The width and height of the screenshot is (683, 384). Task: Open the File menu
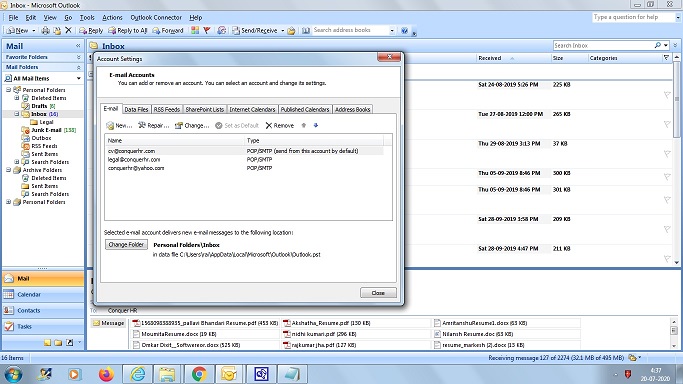pos(14,17)
